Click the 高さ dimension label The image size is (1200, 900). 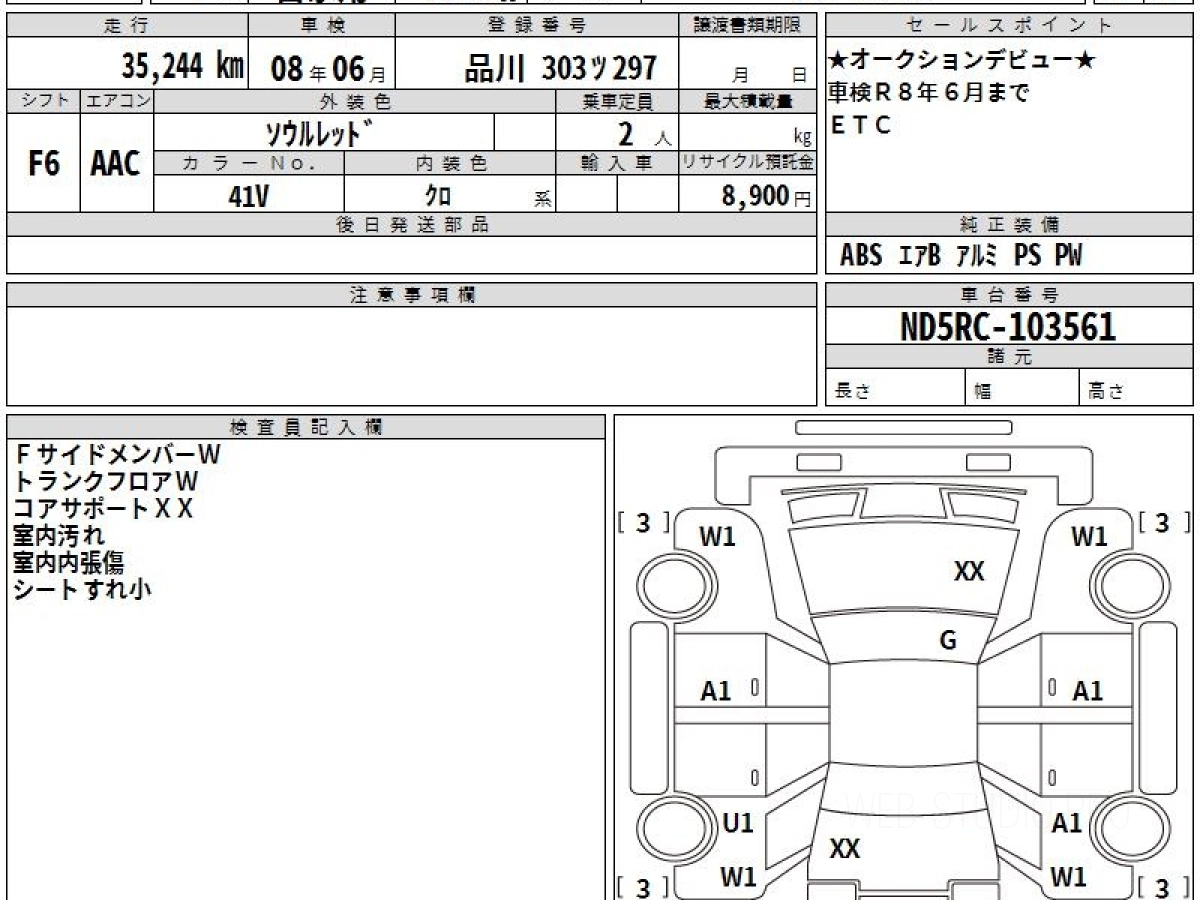pyautogui.click(x=1107, y=391)
